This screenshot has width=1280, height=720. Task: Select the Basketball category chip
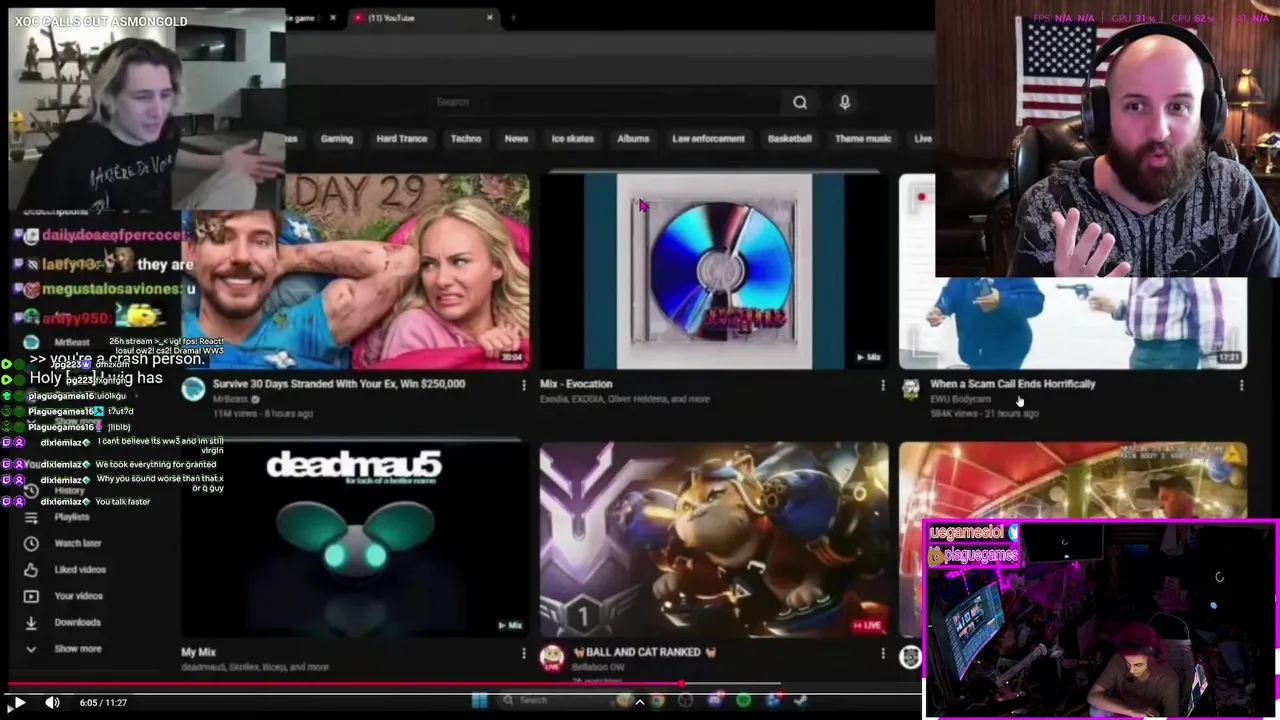[x=790, y=139]
